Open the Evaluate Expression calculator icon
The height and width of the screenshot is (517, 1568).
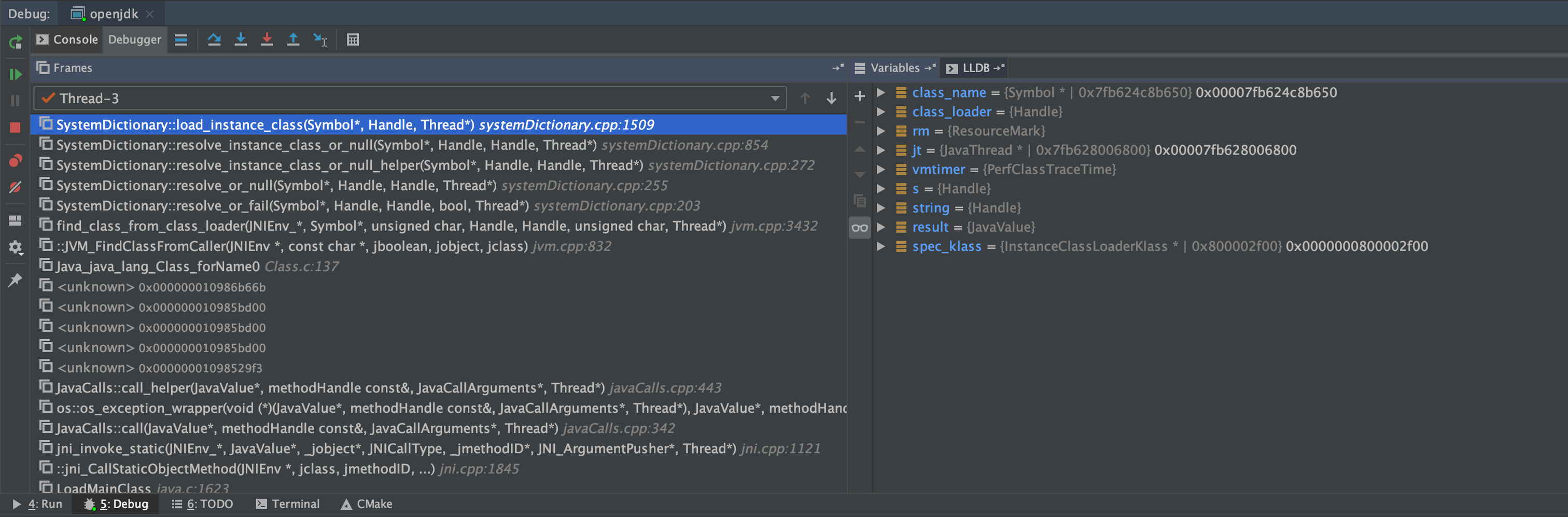coord(353,39)
